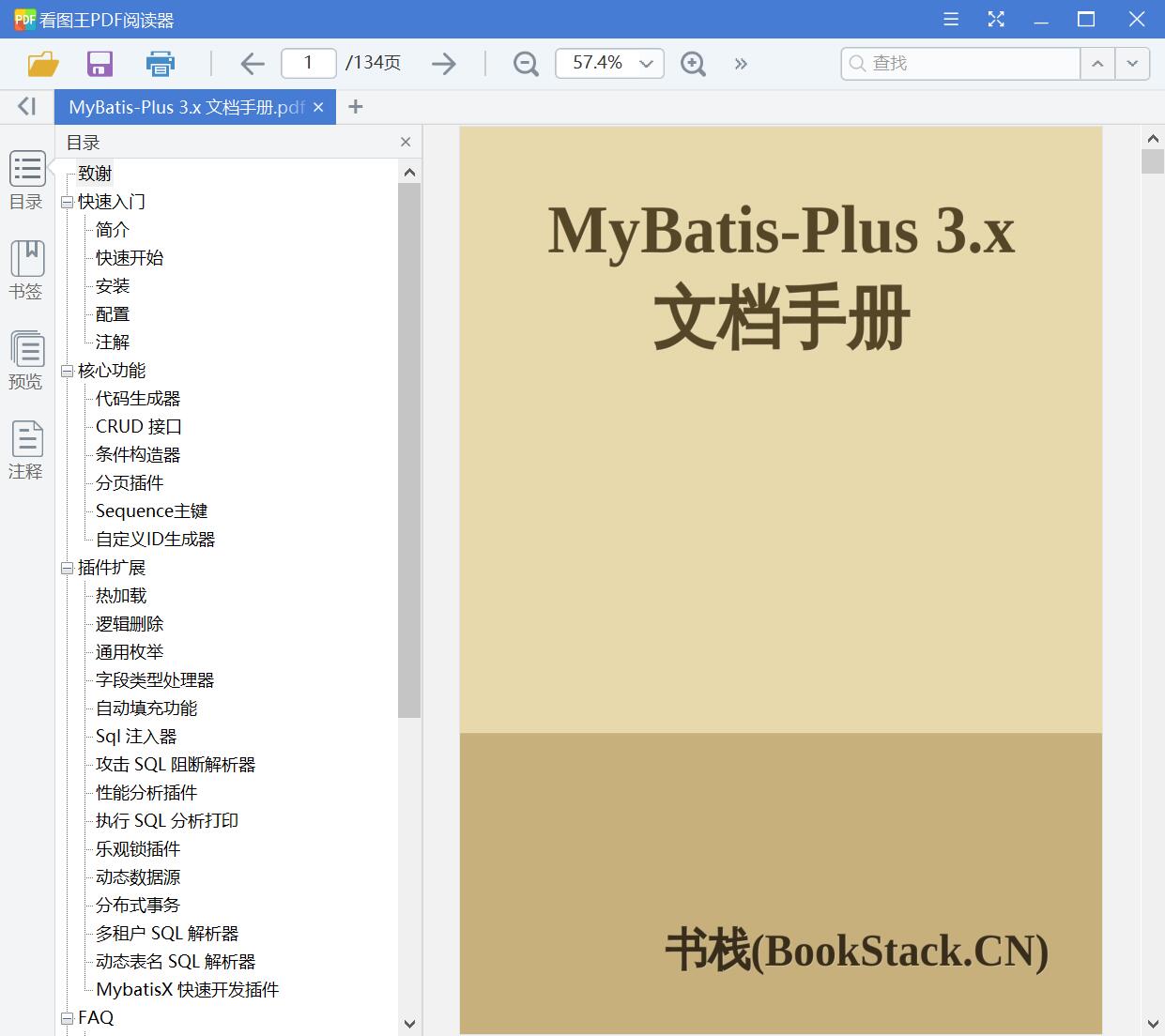Viewport: 1165px width, 1036px height.
Task: Open the 通用枚举 outline entry
Action: (130, 652)
